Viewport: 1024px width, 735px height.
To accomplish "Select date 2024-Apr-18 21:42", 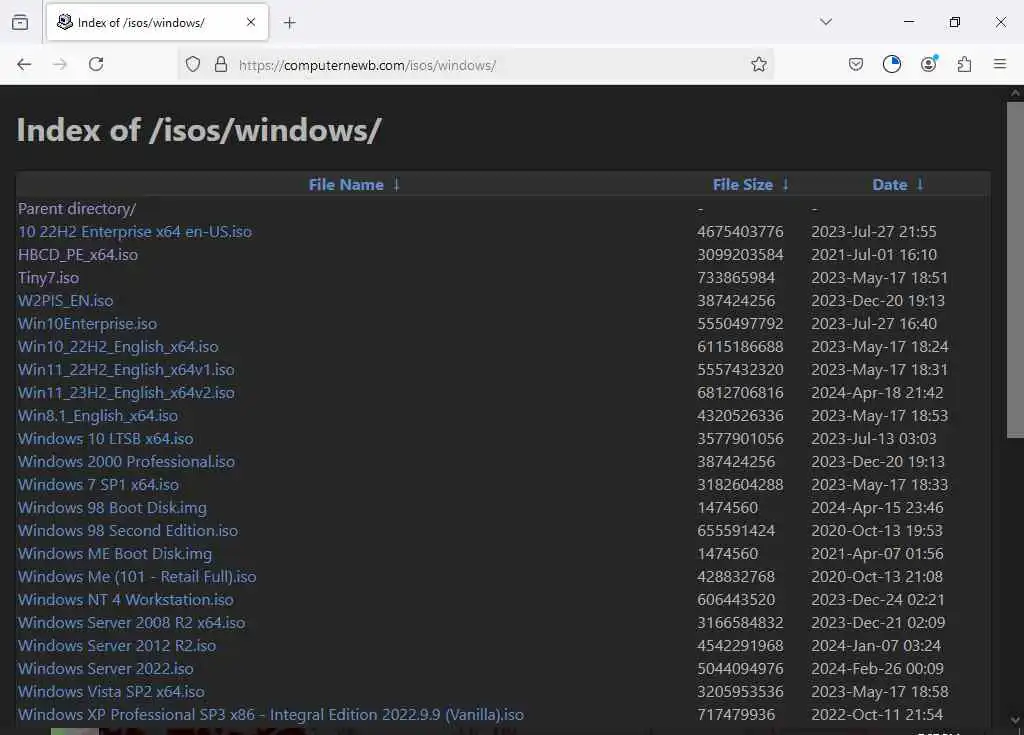I will [877, 393].
